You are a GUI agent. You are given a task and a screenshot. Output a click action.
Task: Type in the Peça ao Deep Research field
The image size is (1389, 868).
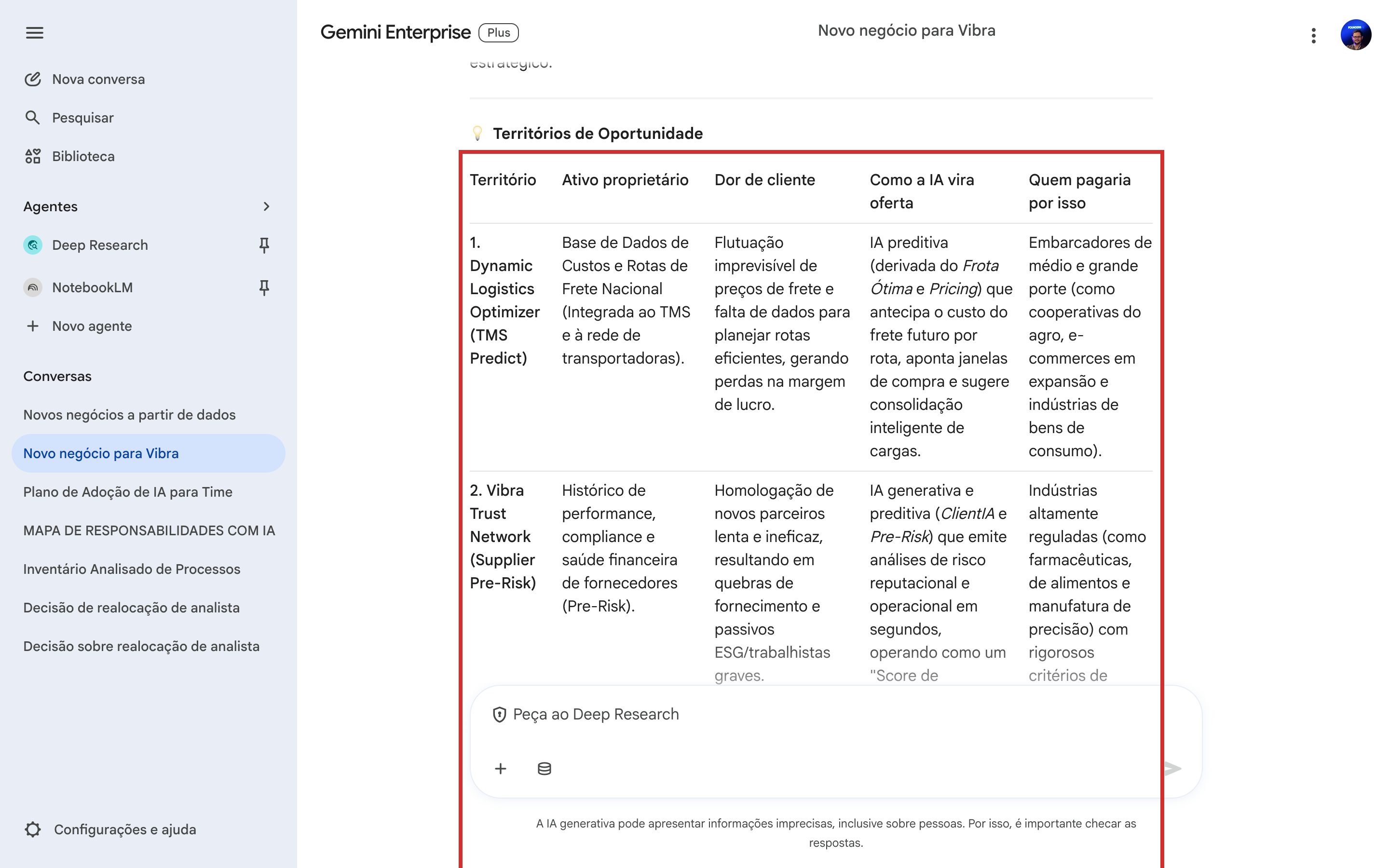(x=835, y=714)
